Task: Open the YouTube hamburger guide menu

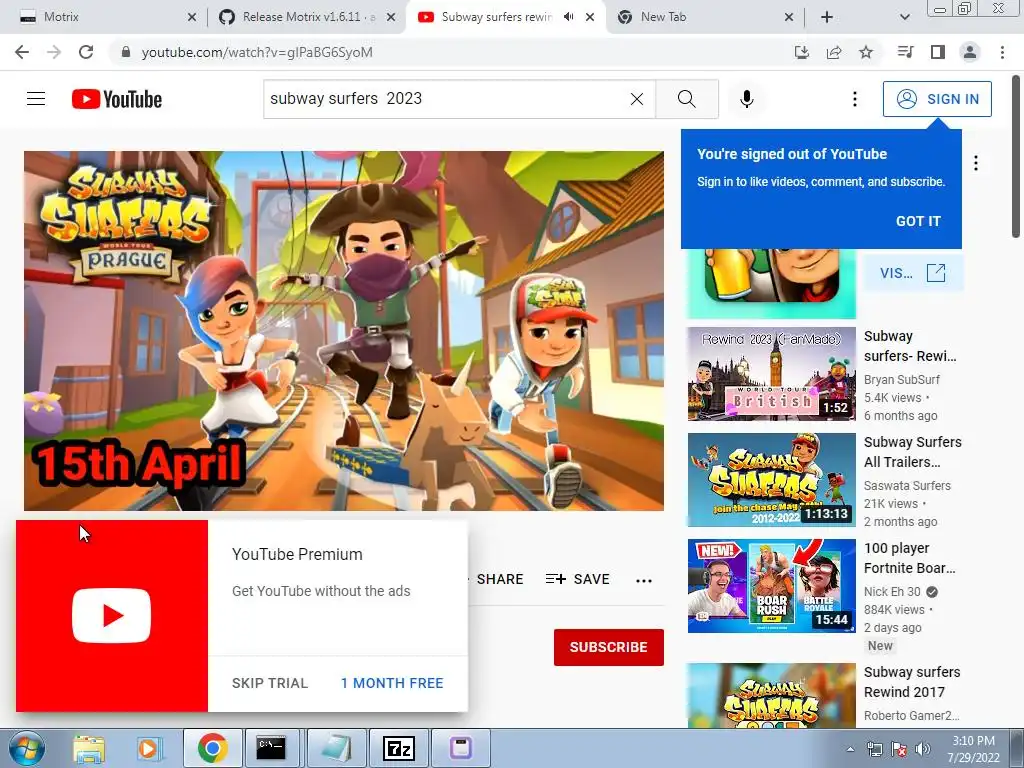Action: click(x=36, y=99)
